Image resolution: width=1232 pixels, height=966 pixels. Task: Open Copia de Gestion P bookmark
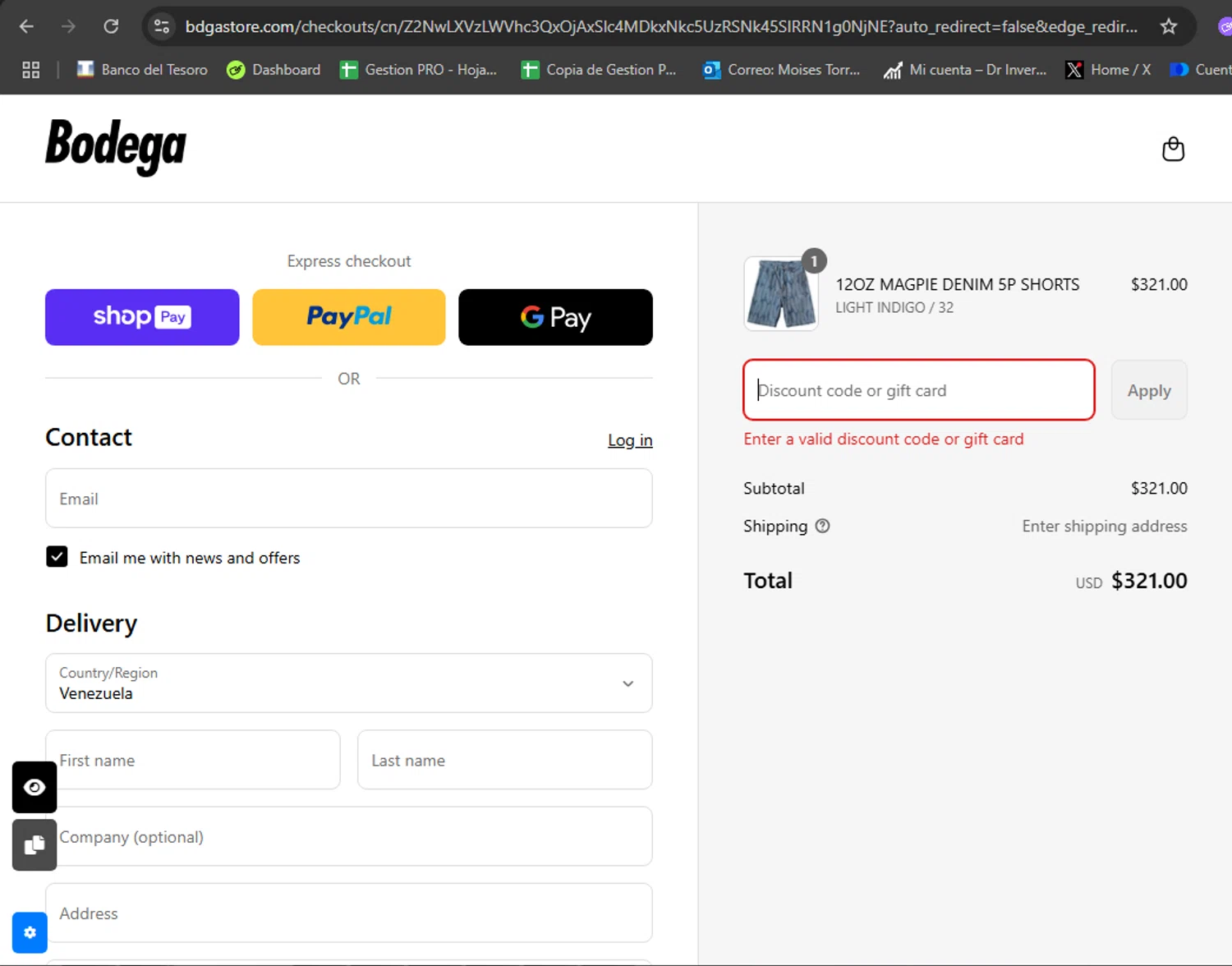(599, 70)
